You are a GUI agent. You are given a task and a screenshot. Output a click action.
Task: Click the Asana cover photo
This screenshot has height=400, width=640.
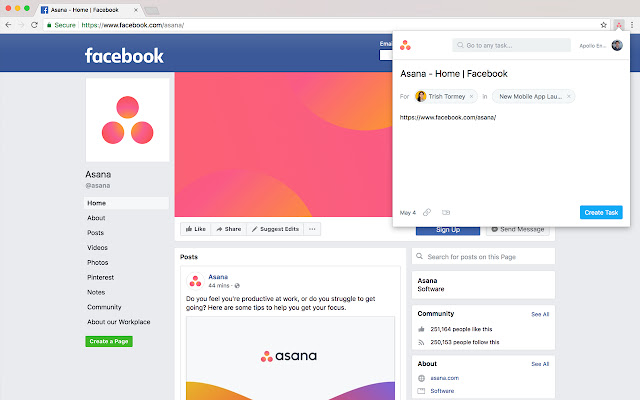click(x=283, y=144)
